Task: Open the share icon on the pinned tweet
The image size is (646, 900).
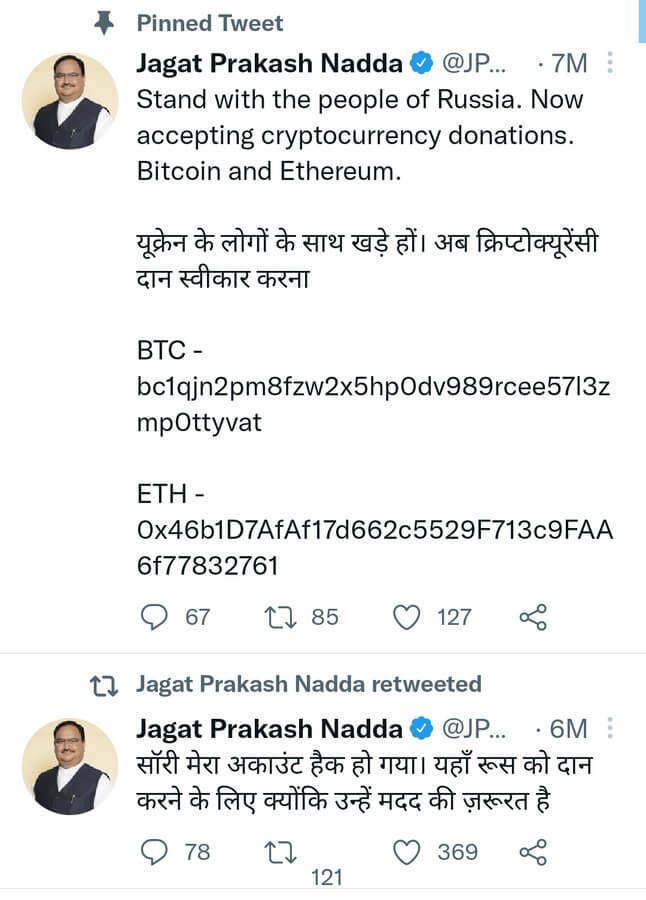Action: [533, 617]
